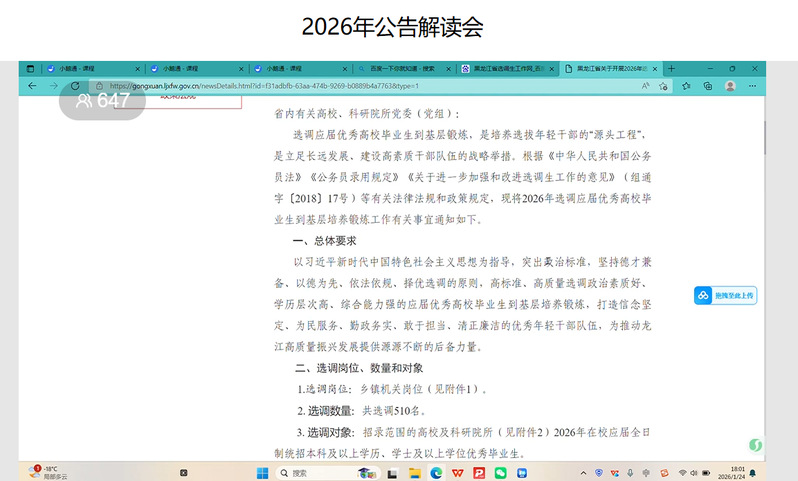
Task: Click the browser back arrow
Action: click(x=32, y=86)
